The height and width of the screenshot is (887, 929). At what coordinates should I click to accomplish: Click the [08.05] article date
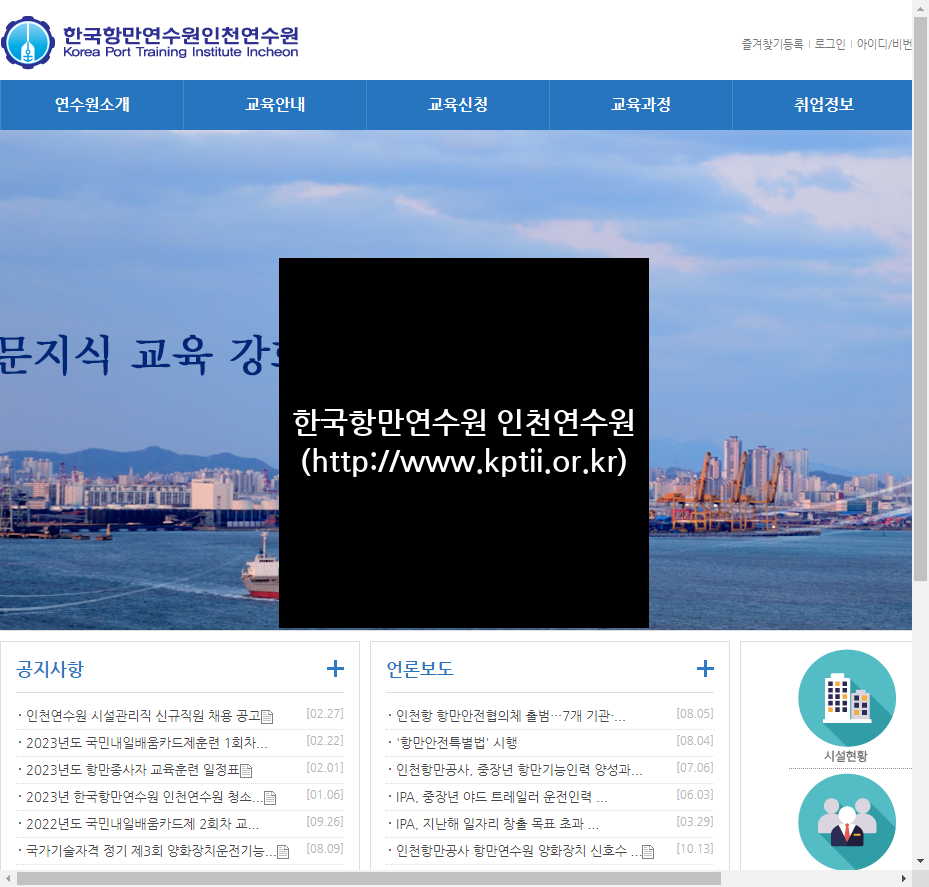(695, 714)
